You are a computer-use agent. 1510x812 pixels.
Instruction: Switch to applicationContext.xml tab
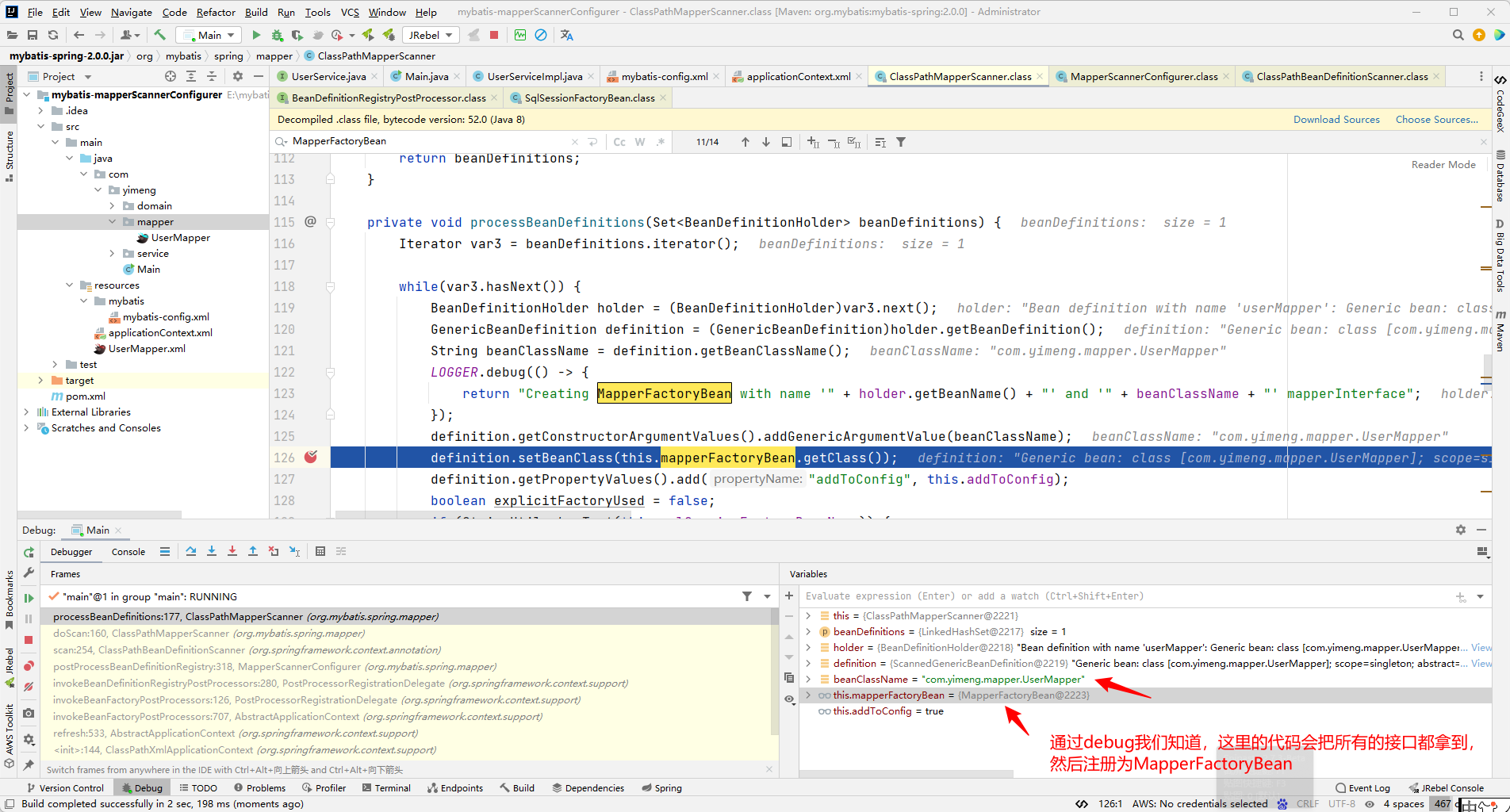[x=798, y=76]
